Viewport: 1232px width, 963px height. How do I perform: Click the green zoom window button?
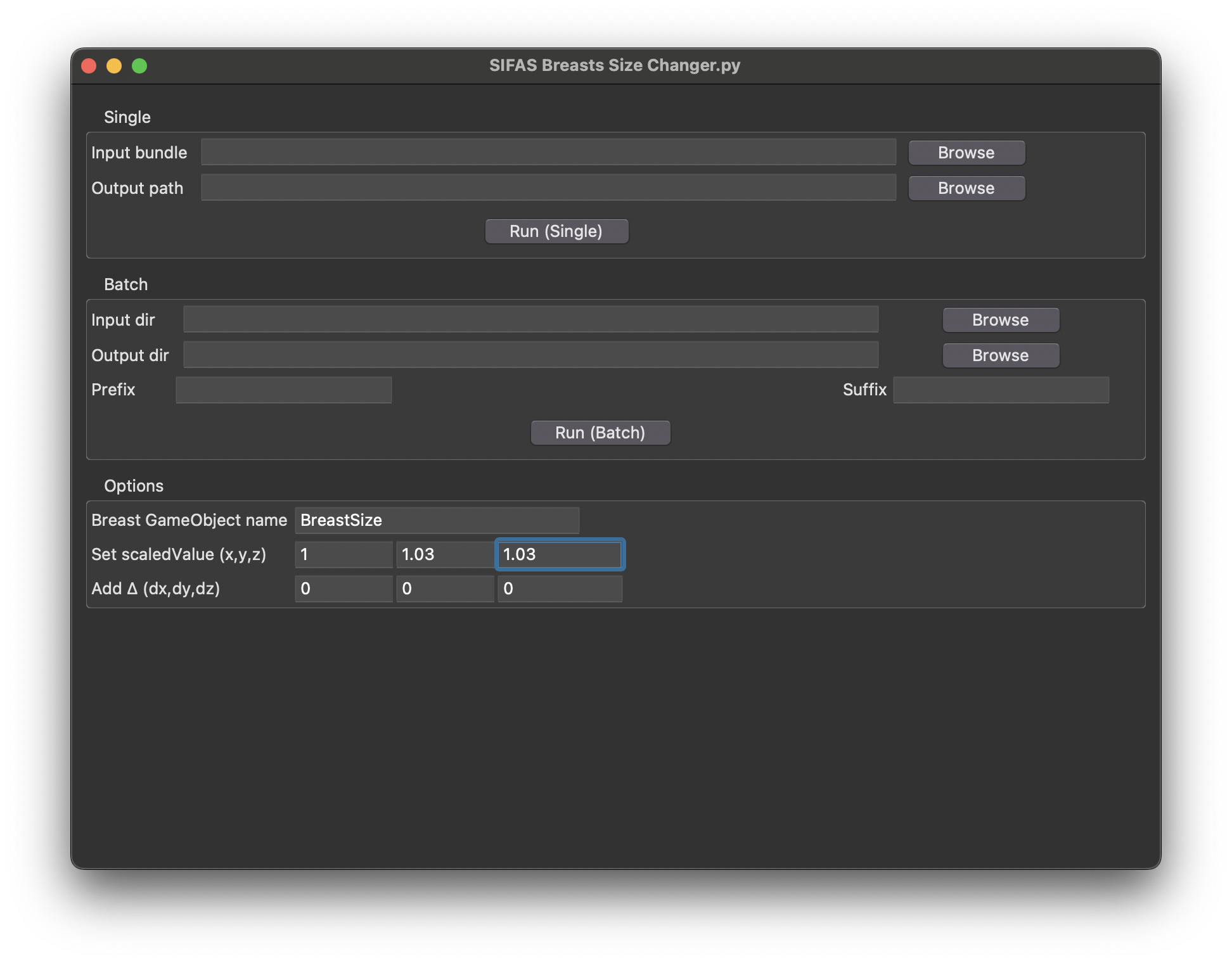click(139, 66)
